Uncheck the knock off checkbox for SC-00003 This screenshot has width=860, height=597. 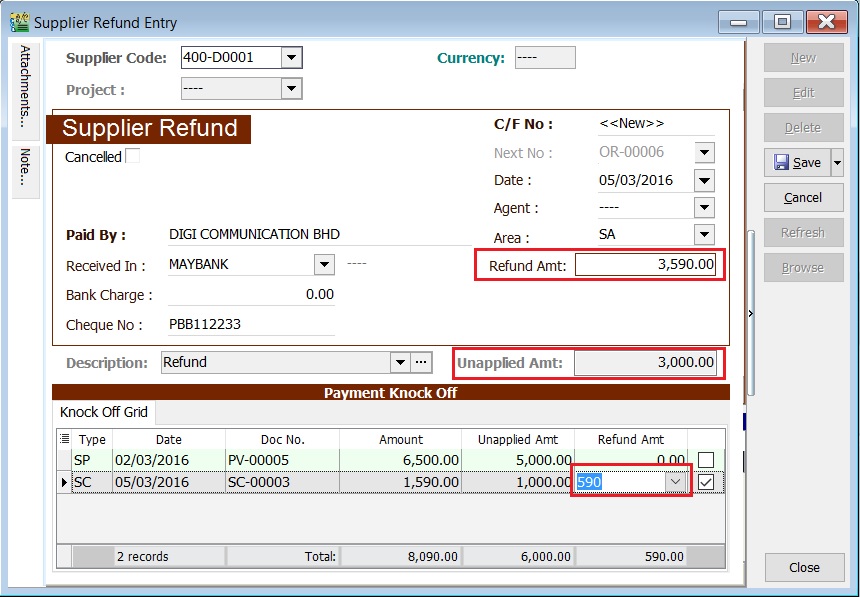point(706,482)
